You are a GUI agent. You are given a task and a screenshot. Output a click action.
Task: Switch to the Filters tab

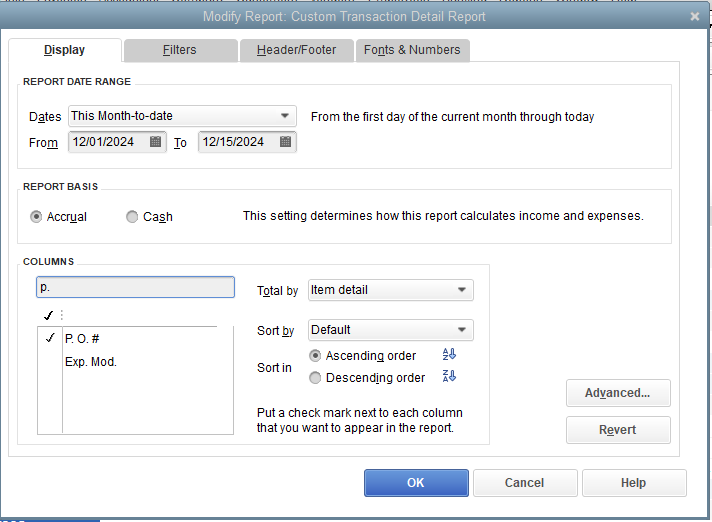click(x=180, y=50)
